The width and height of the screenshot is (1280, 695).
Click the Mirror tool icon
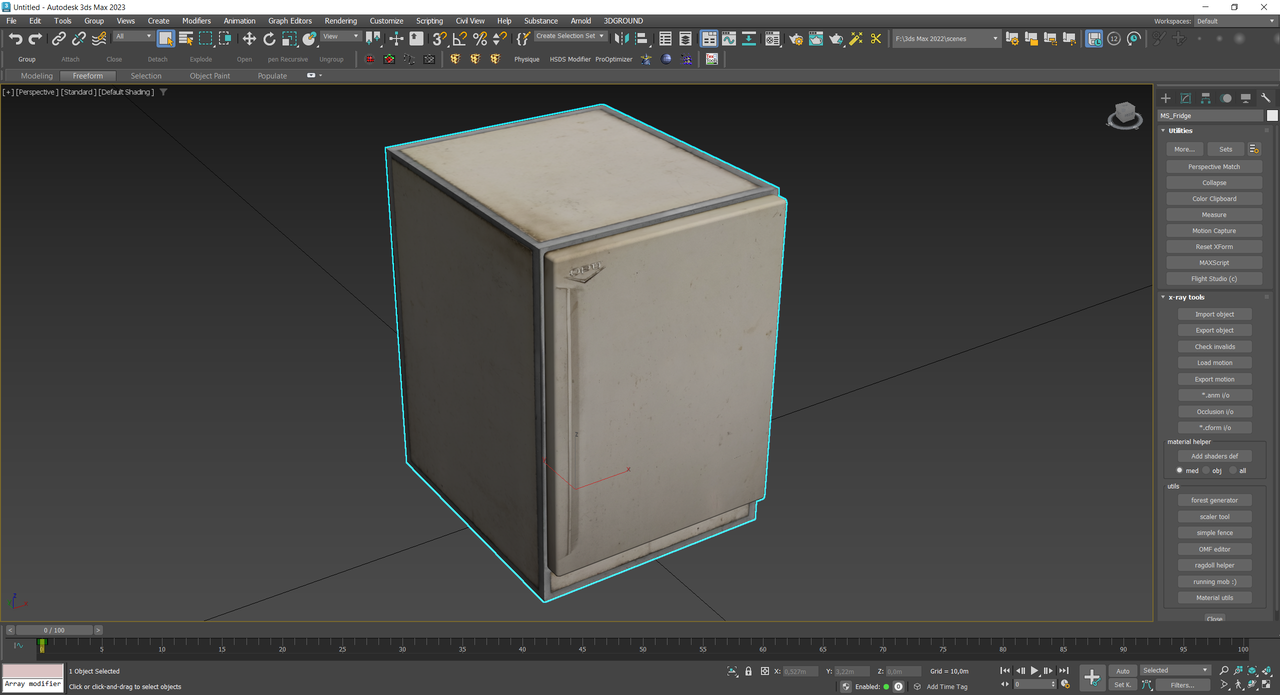(x=621, y=39)
